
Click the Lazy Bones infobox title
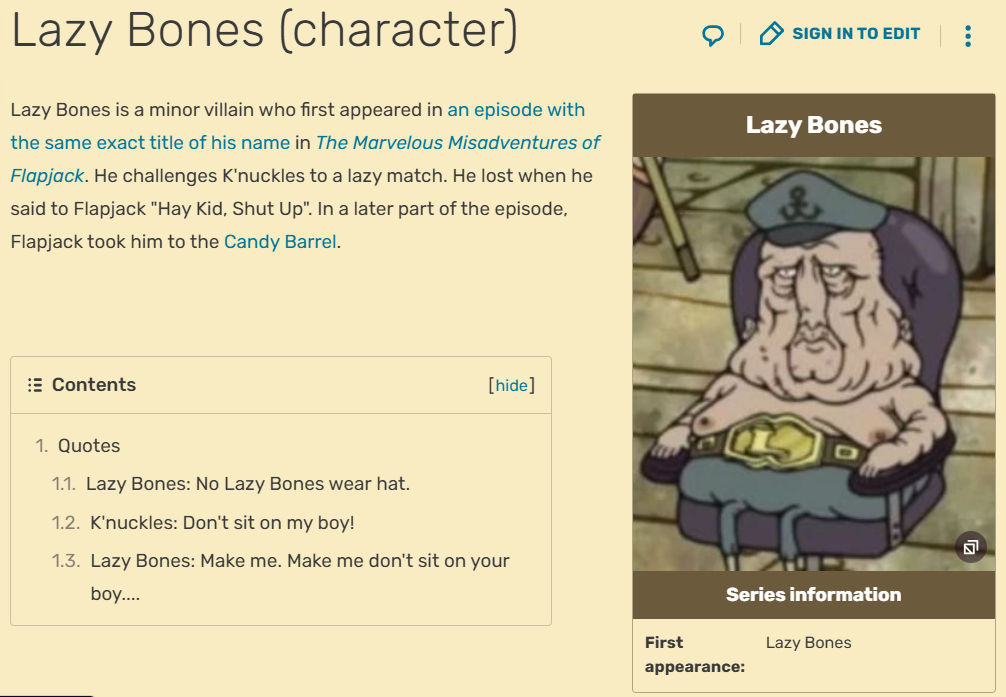pos(814,125)
